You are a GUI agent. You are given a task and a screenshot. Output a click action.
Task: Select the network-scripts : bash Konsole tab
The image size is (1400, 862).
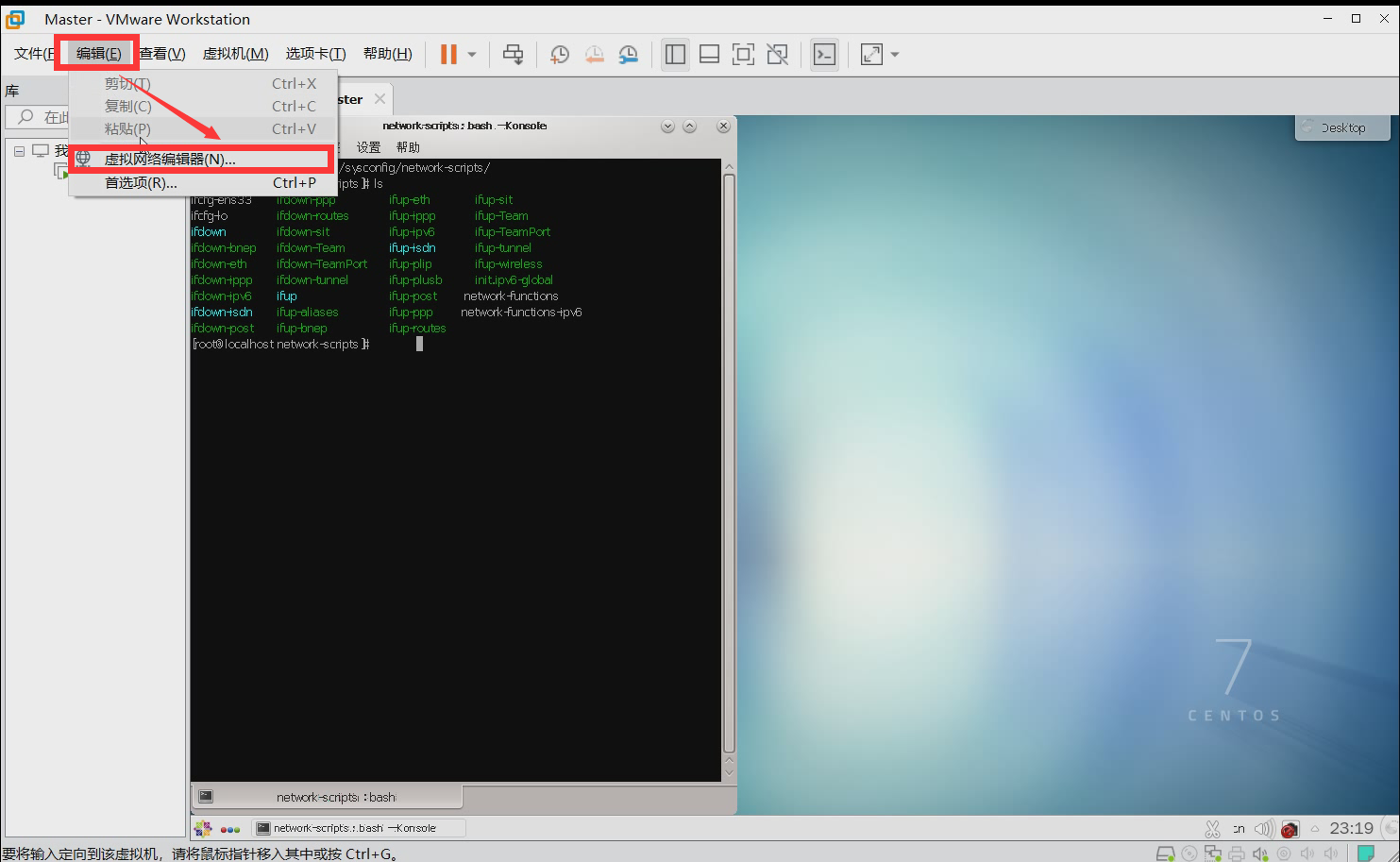[327, 797]
